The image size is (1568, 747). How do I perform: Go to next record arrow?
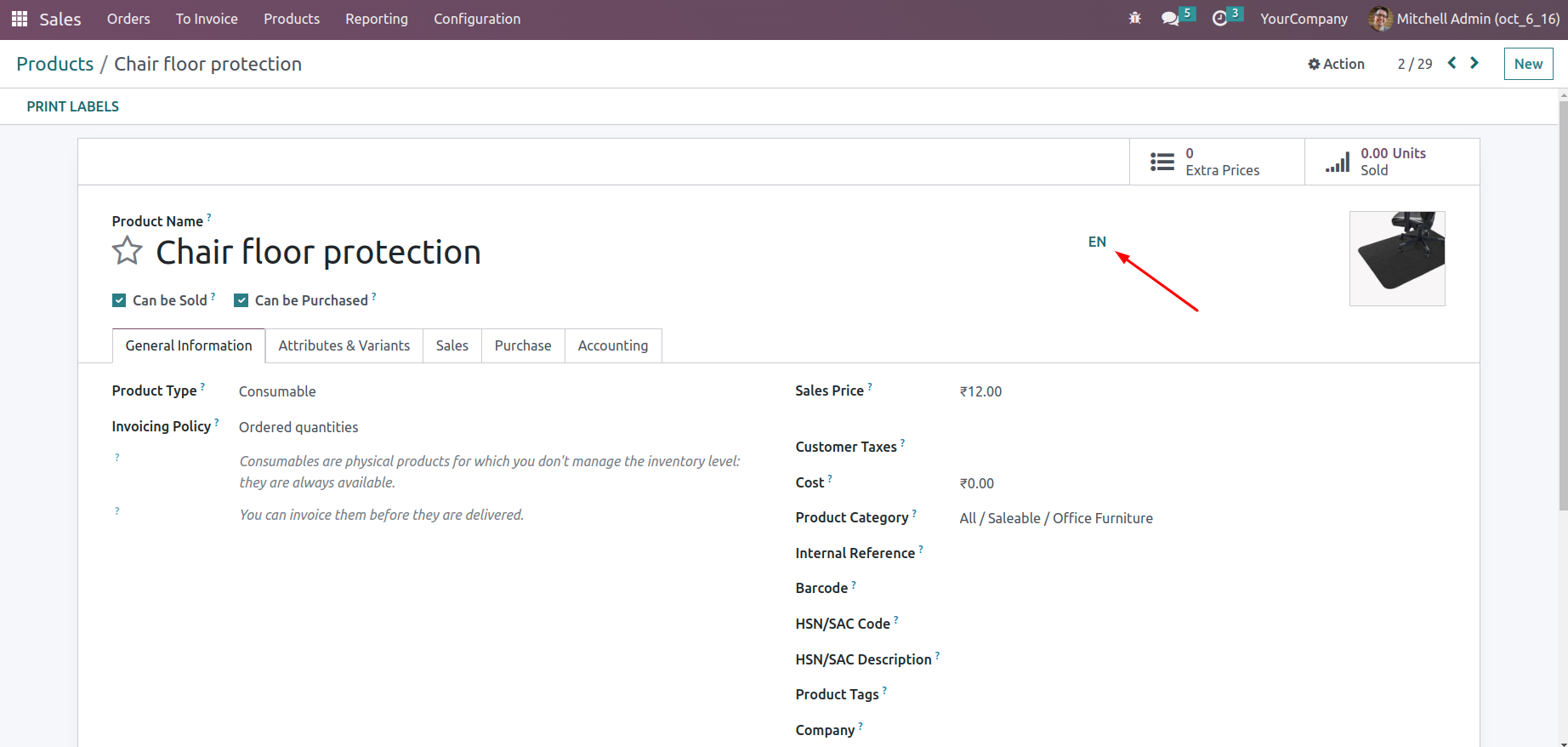click(1474, 63)
